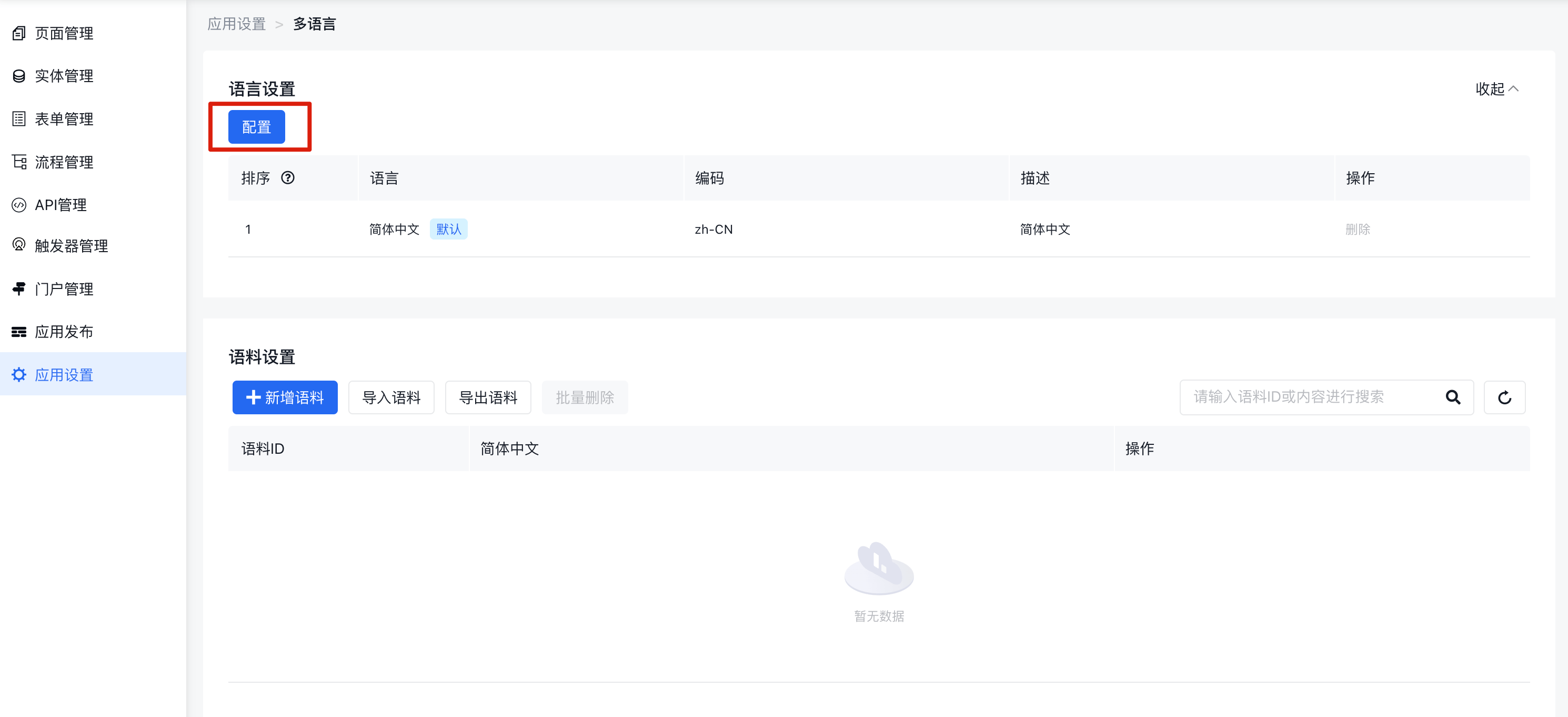Open 页面管理 via its sidebar icon
This screenshot has width=1568, height=717.
coord(18,34)
